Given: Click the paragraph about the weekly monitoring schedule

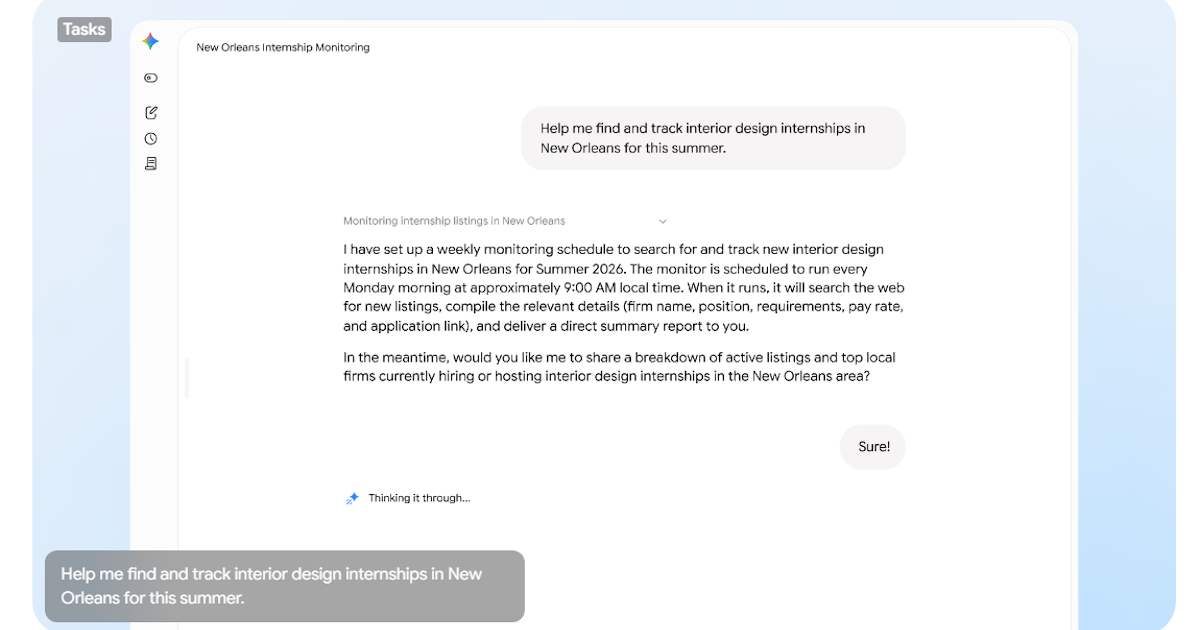Looking at the screenshot, I should (623, 288).
